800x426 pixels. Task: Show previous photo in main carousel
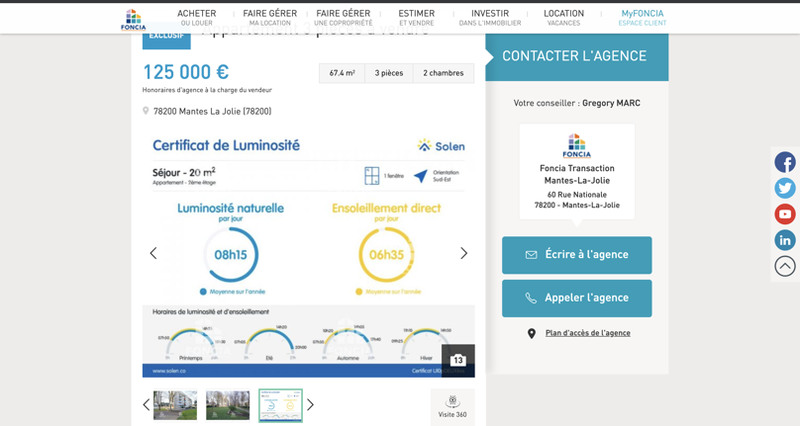153,253
